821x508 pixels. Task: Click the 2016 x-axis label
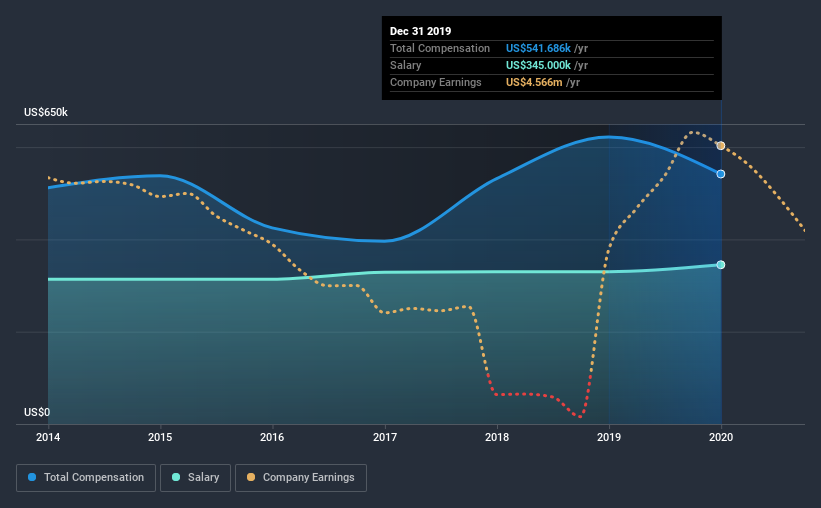coord(272,437)
